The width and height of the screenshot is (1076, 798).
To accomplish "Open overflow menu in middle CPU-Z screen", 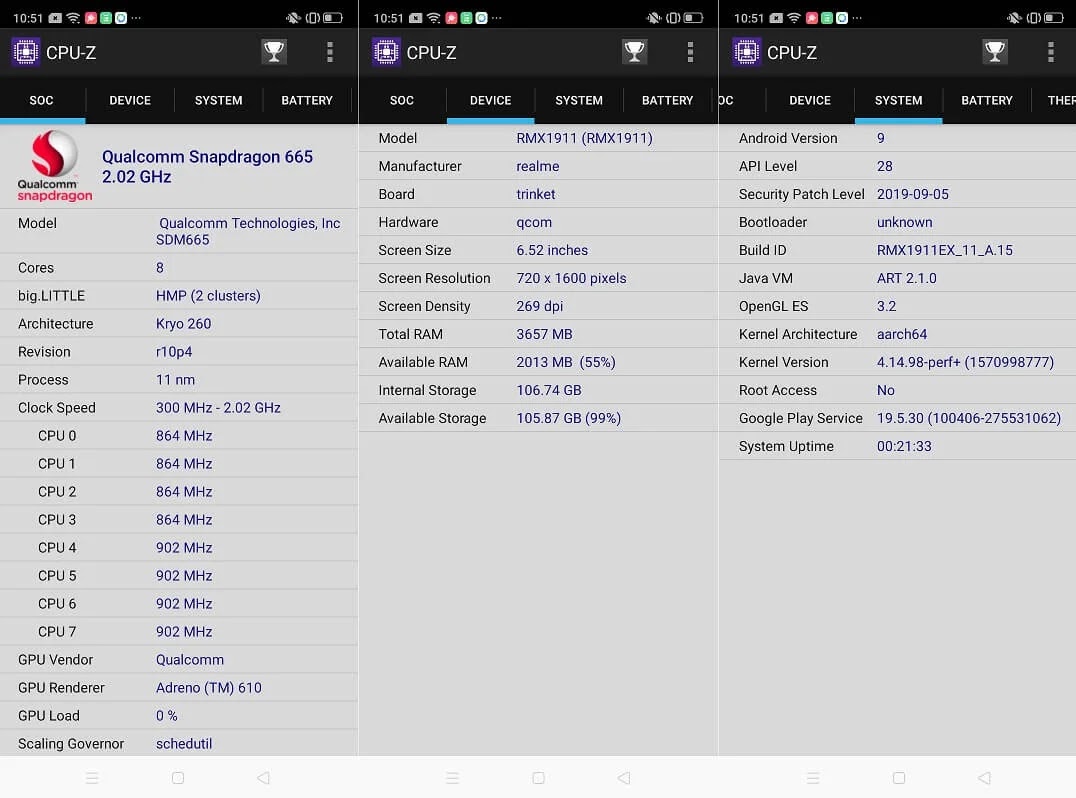I will [690, 52].
